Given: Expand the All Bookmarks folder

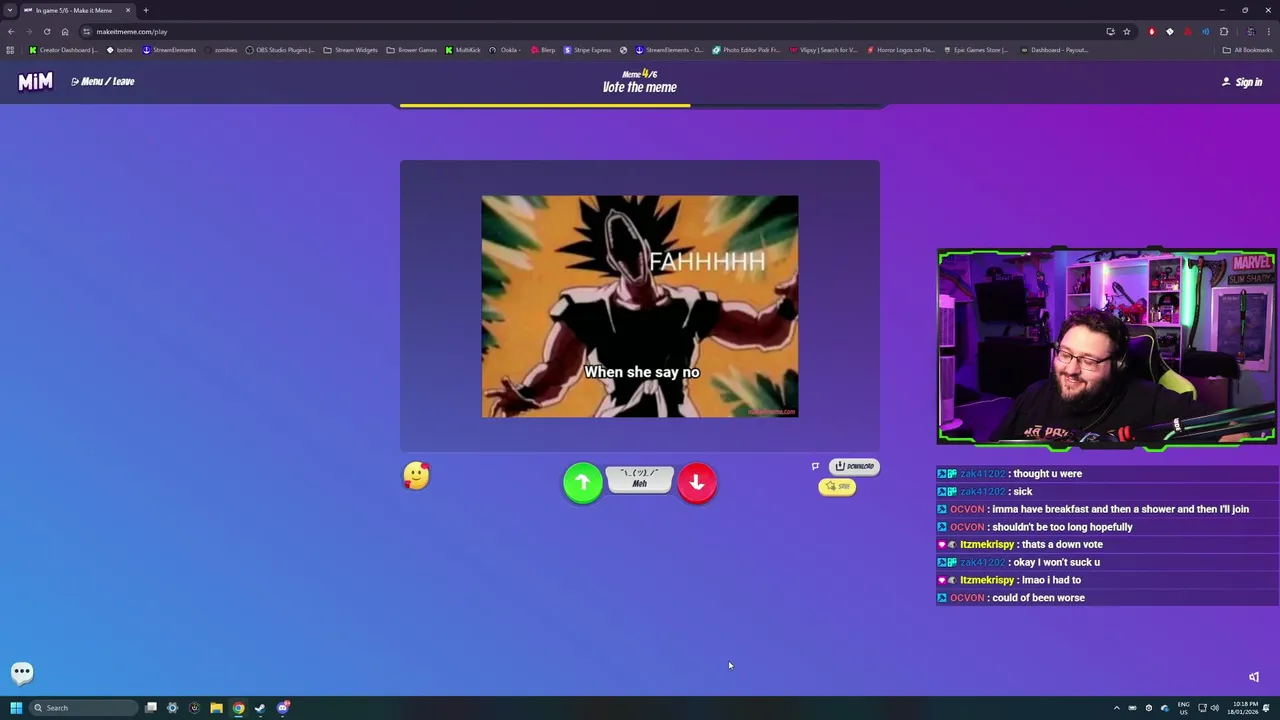Looking at the screenshot, I should 1248,50.
